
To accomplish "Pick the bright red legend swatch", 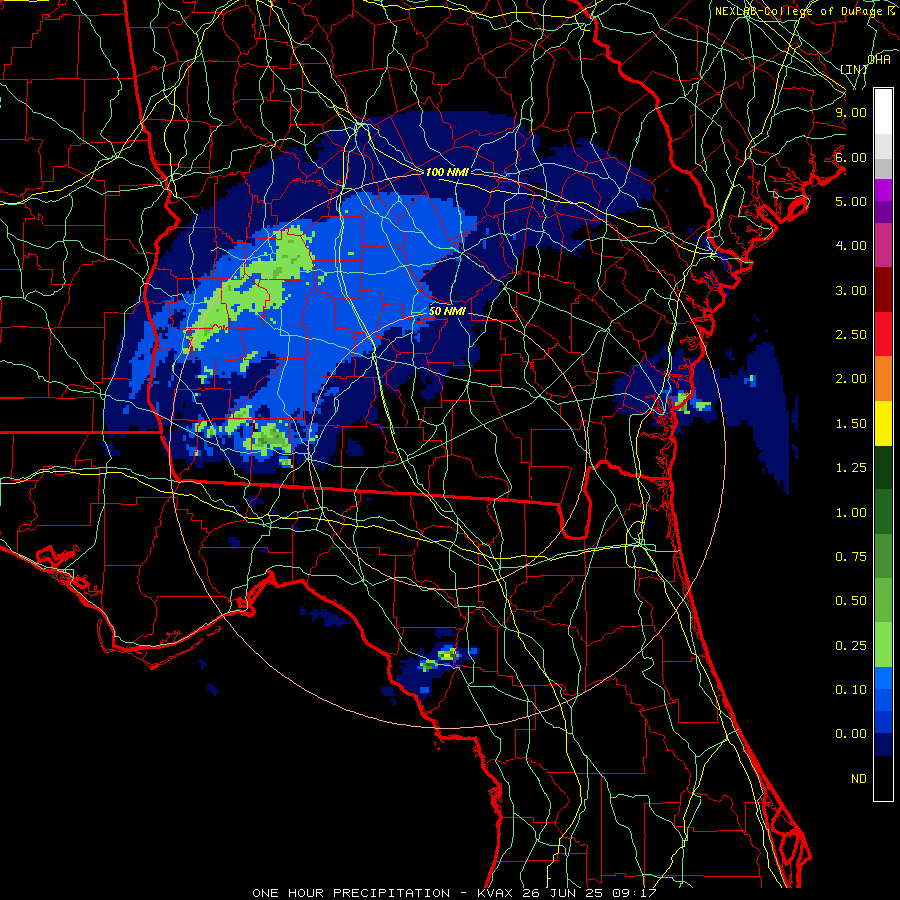I will (883, 334).
